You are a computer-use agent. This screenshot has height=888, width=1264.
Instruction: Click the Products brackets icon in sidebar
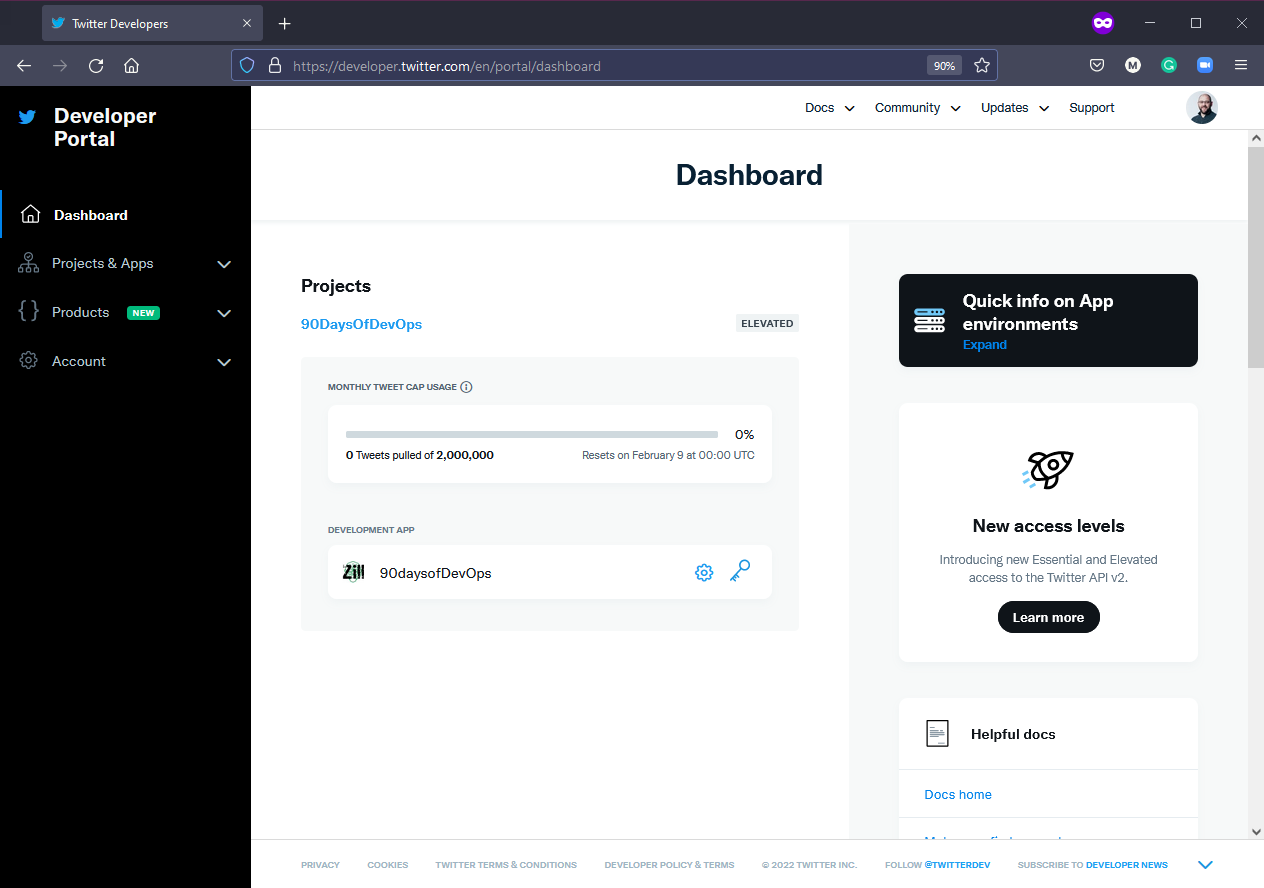pyautogui.click(x=28, y=312)
